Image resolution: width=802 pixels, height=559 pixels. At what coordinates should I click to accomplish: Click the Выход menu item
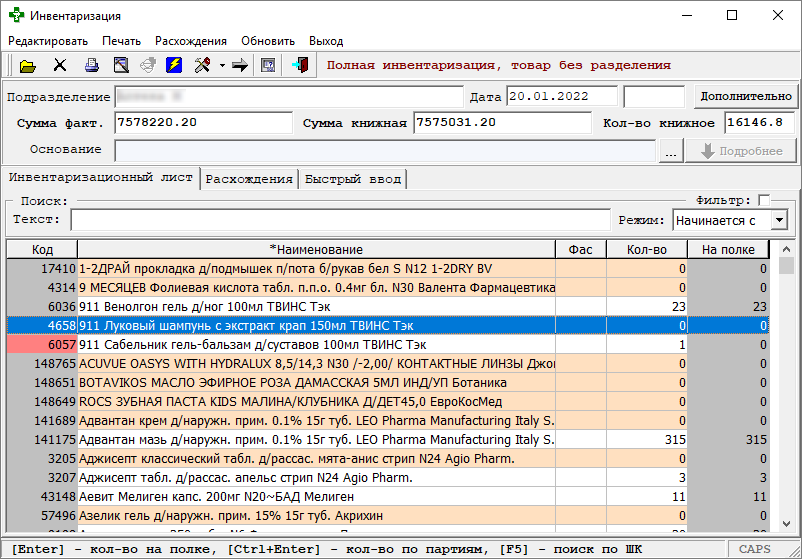(326, 41)
